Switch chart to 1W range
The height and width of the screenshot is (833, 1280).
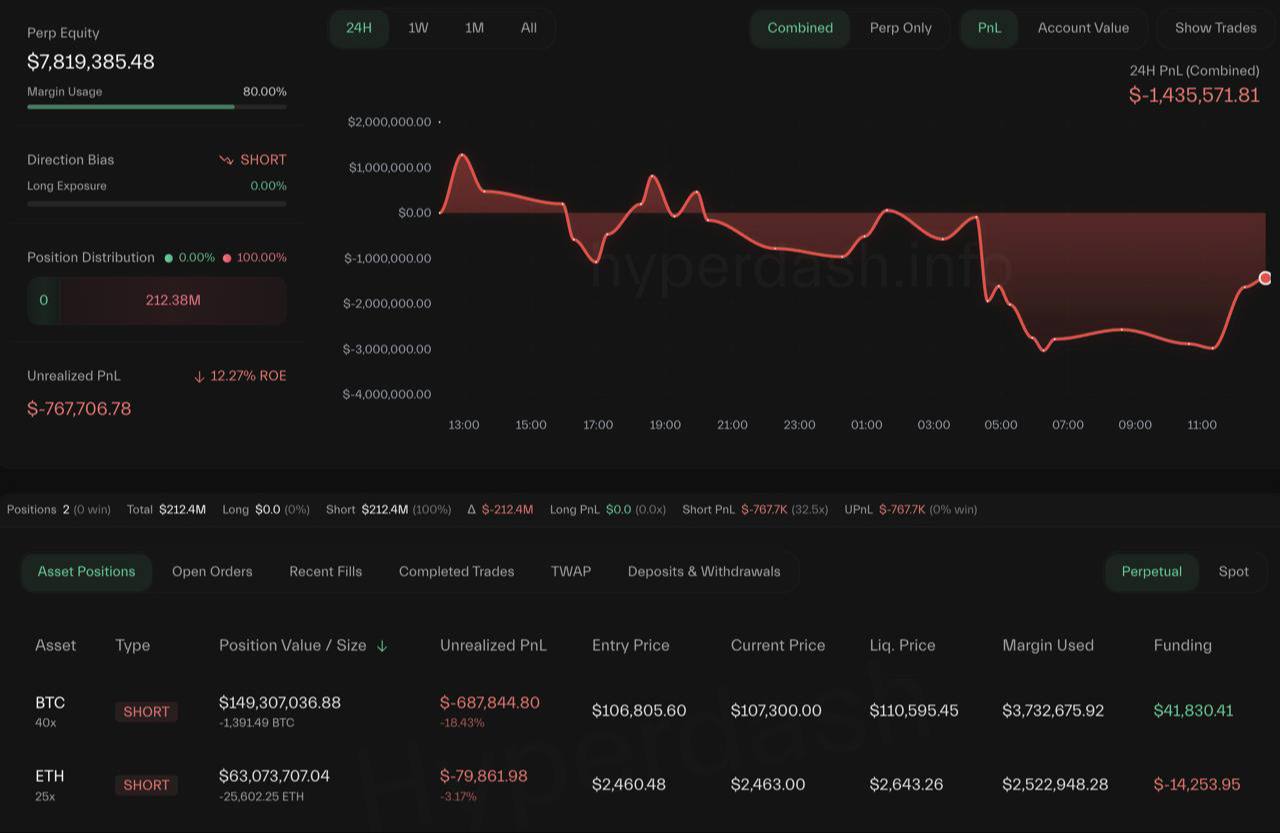tap(418, 28)
